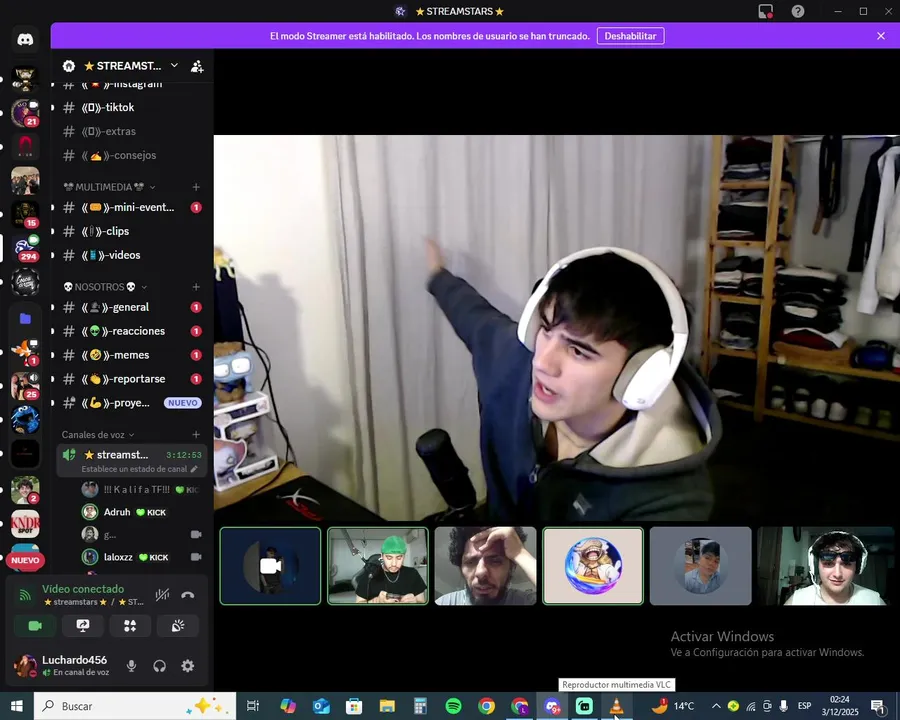Expand the STREAMSTARS server dropdown menu
900x720 pixels.
pos(174,65)
